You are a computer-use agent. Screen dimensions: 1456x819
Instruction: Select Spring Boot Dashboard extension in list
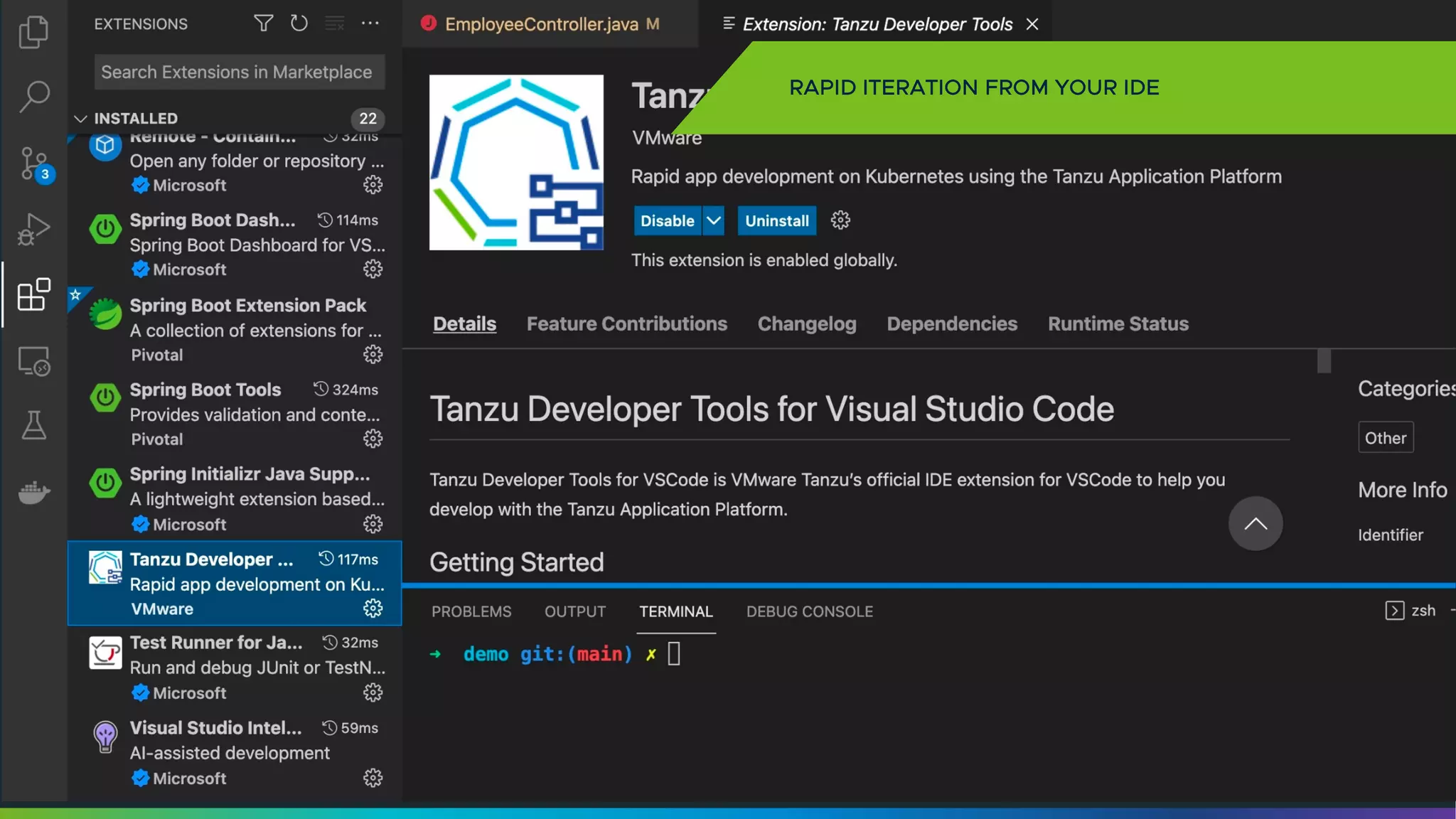[x=235, y=245]
